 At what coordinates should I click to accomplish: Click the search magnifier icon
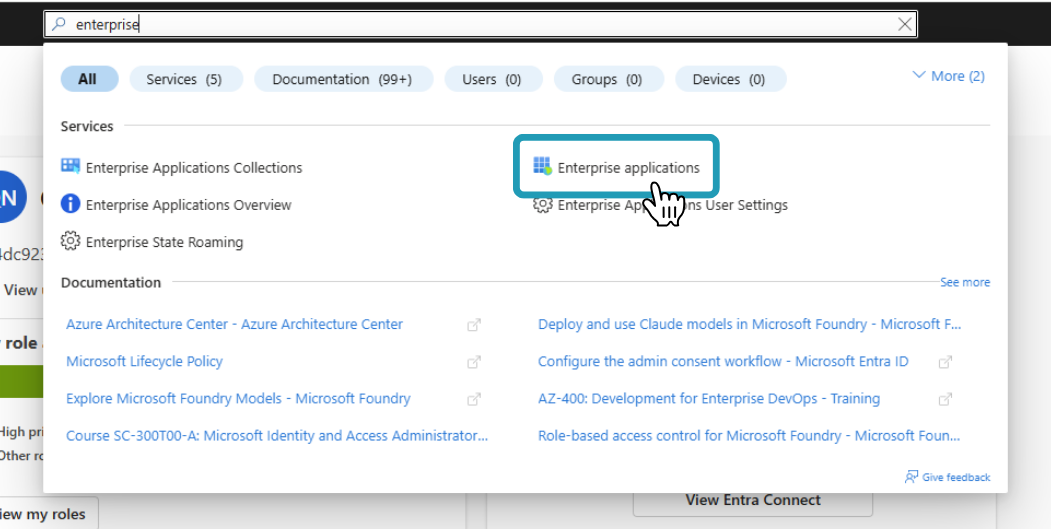(59, 25)
